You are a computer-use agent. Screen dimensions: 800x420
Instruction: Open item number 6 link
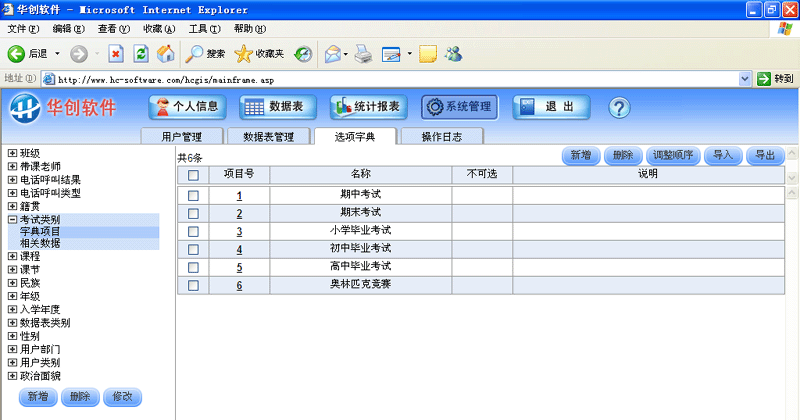[x=239, y=285]
